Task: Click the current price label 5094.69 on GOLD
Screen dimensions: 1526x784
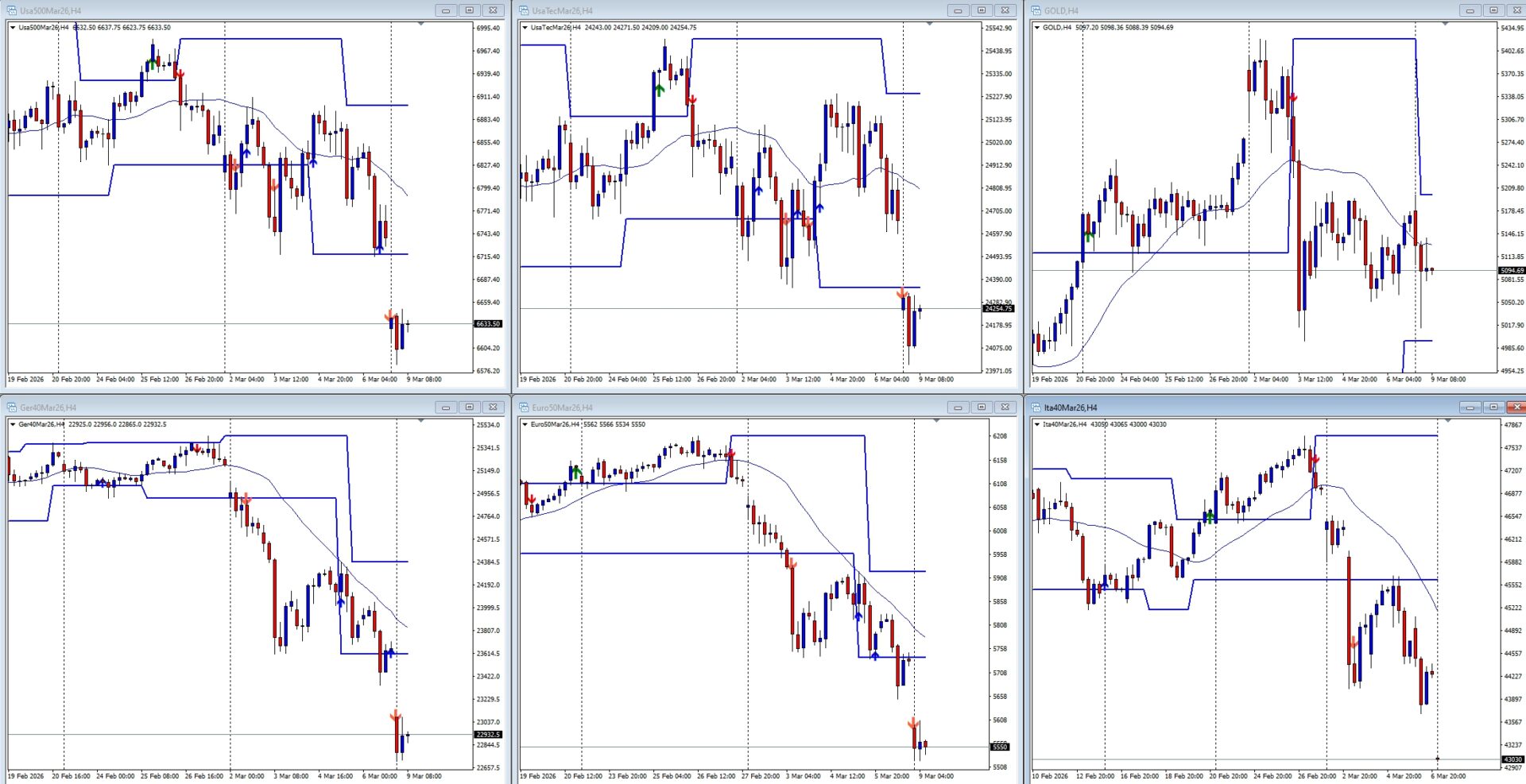Action: pos(1511,271)
